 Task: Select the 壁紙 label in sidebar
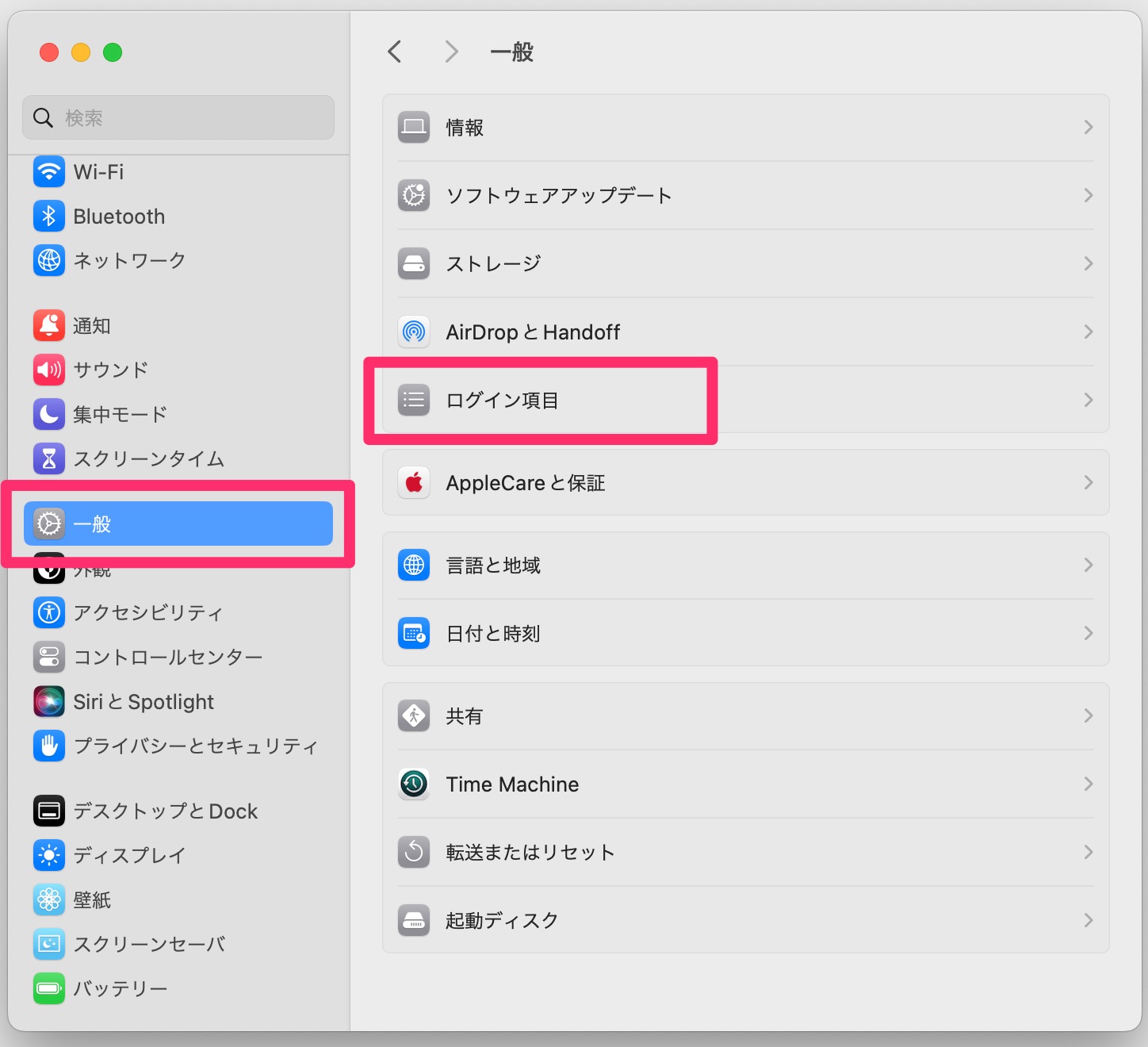click(92, 900)
